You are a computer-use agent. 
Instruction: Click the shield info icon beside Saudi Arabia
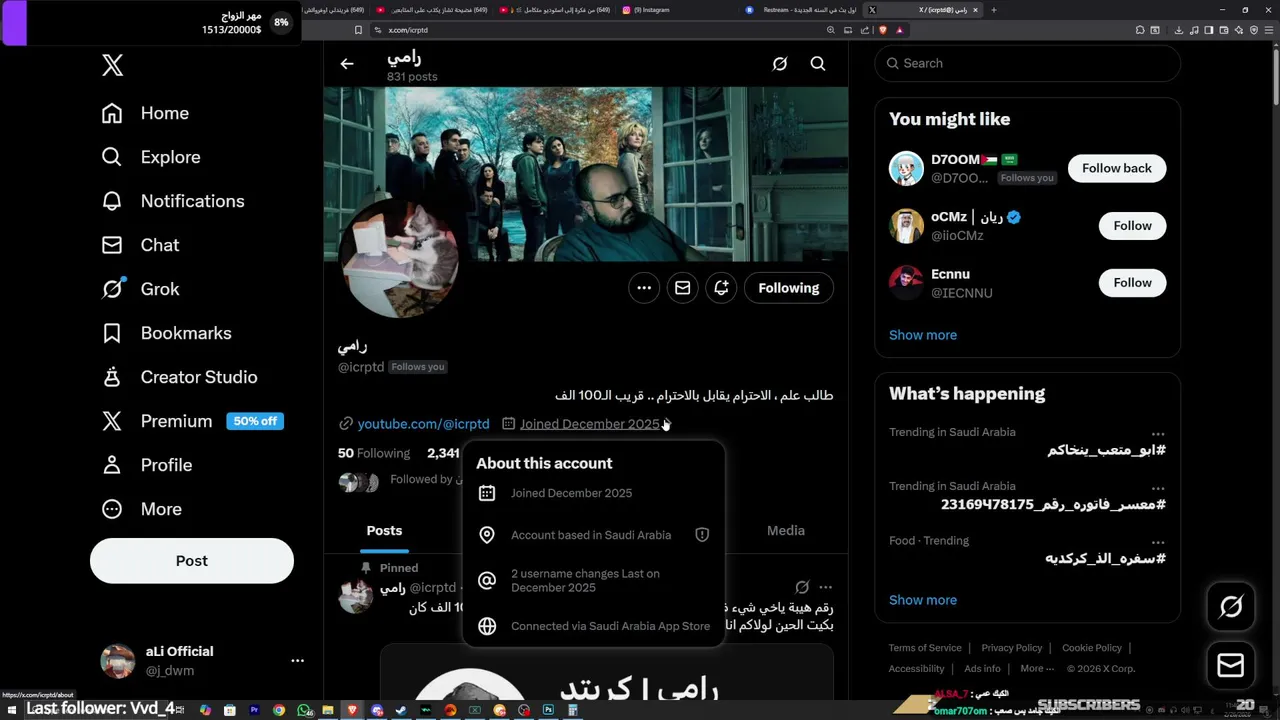pos(702,535)
